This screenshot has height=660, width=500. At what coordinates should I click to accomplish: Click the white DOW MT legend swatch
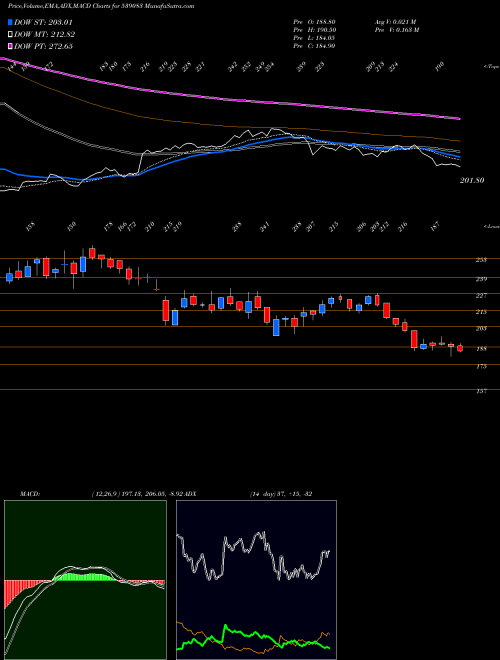click(10, 34)
